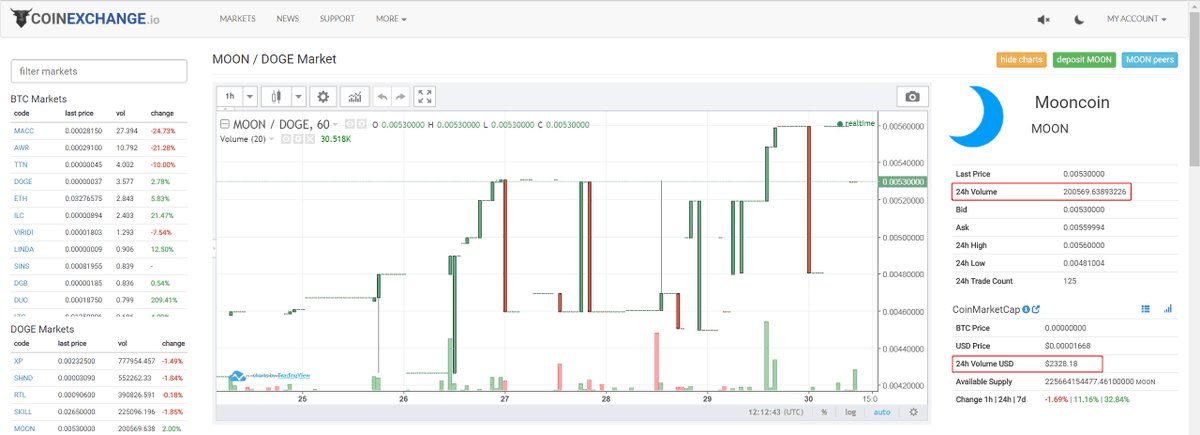Open the LINDA market in BTC Markets
Viewport: 1200px width, 435px height.
click(x=25, y=249)
